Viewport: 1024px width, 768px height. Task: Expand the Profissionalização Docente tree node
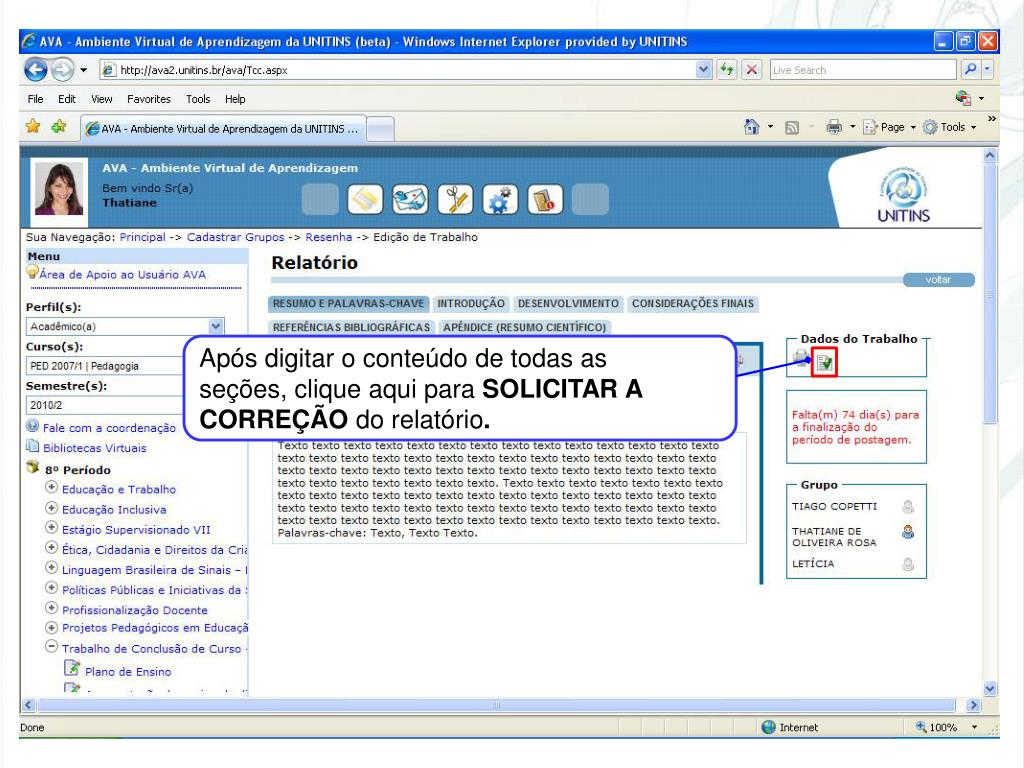(x=52, y=608)
